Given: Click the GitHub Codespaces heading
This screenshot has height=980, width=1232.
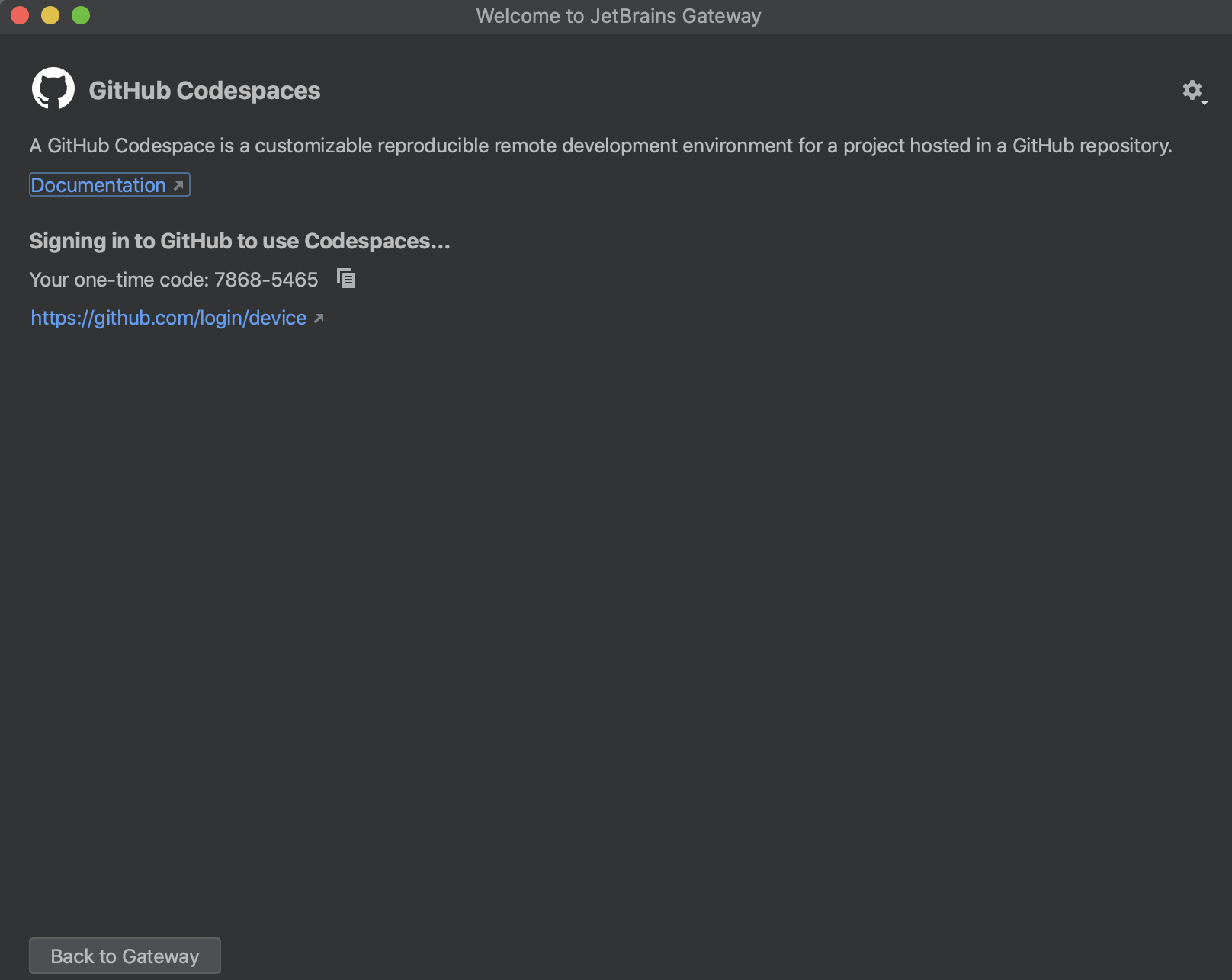Looking at the screenshot, I should tap(204, 90).
